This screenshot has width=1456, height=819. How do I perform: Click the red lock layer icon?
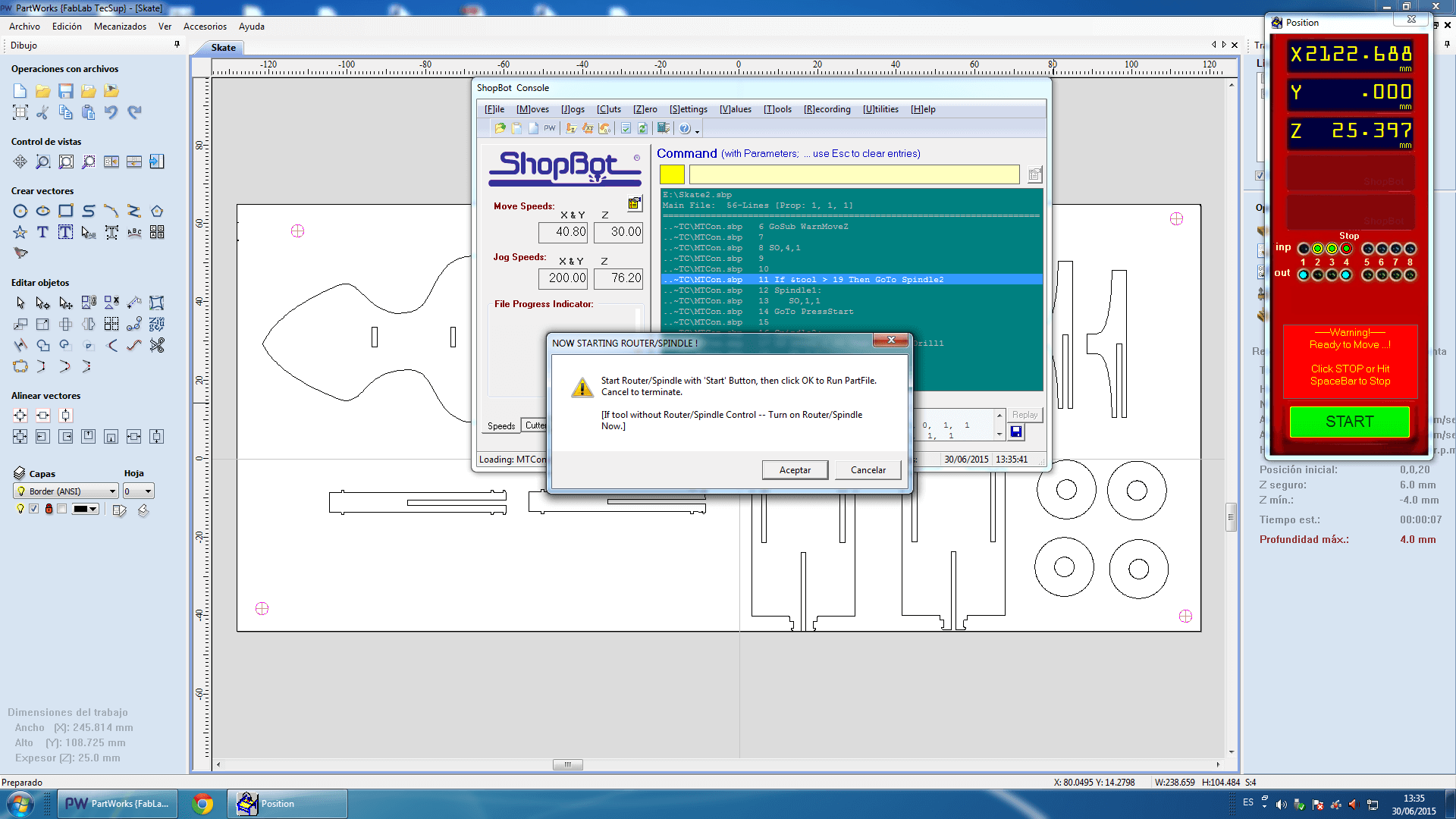(49, 509)
